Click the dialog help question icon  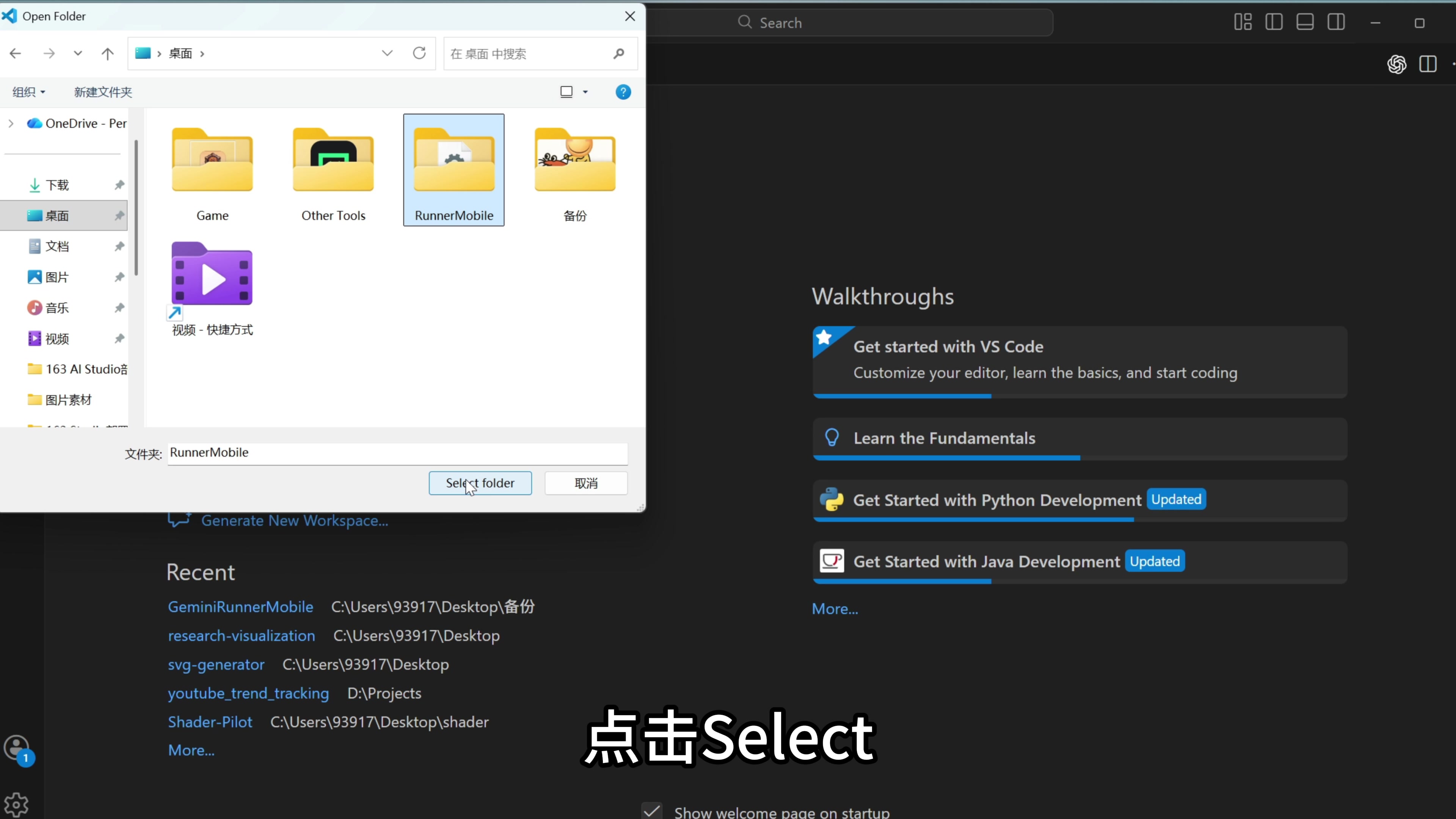(x=623, y=92)
